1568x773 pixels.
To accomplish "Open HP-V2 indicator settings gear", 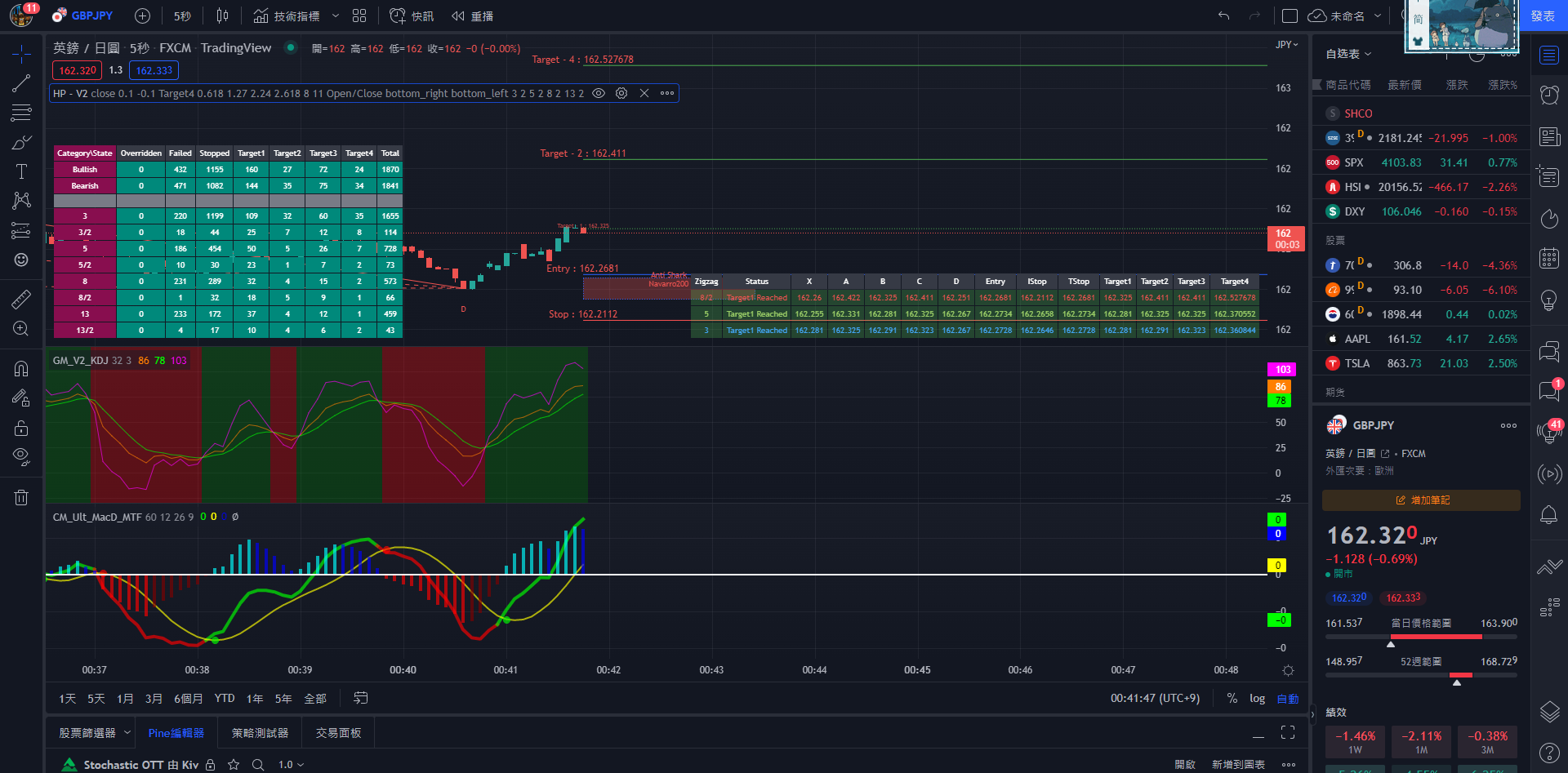I will tap(621, 93).
